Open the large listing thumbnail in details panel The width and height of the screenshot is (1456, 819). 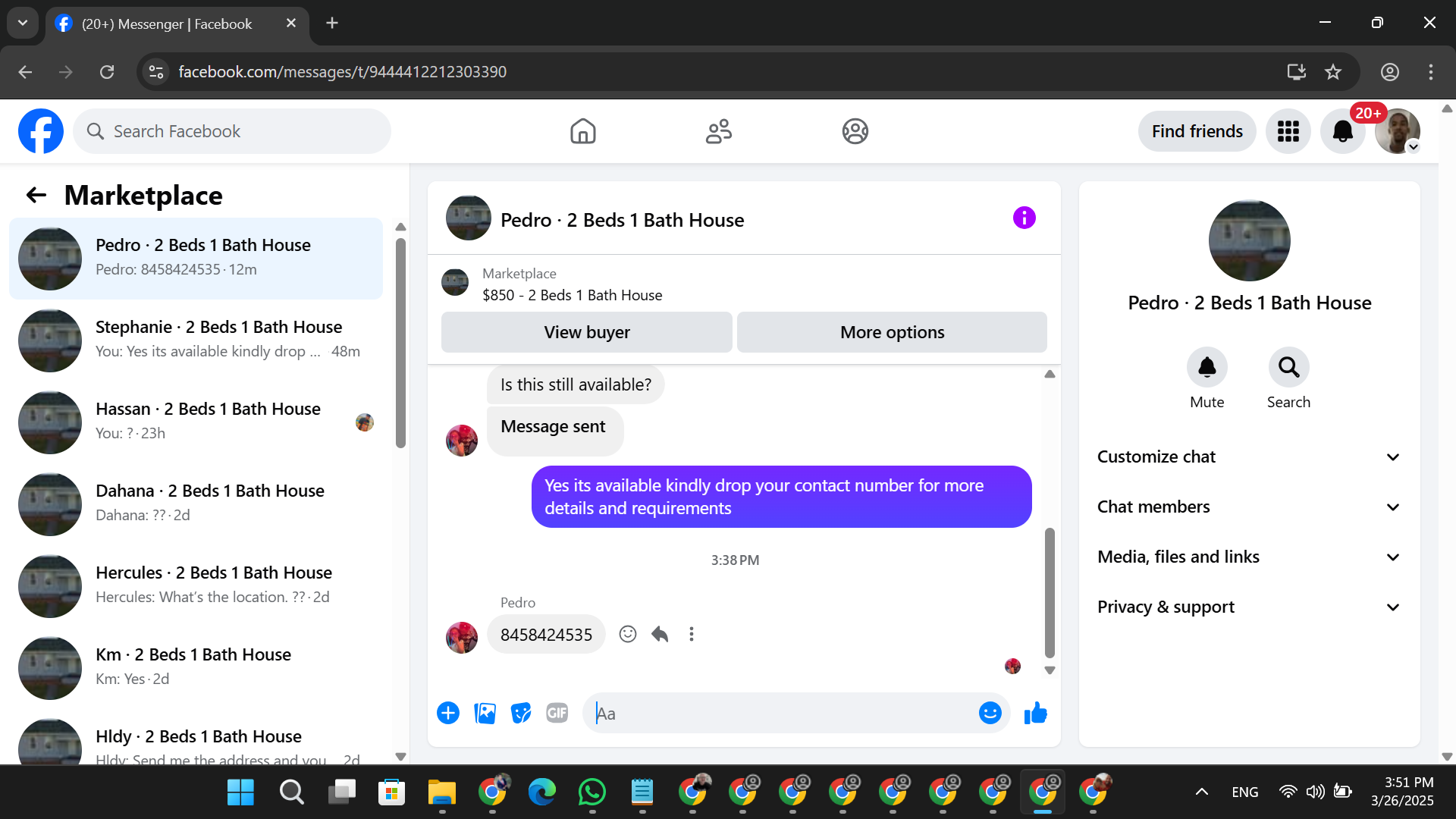coord(1249,240)
